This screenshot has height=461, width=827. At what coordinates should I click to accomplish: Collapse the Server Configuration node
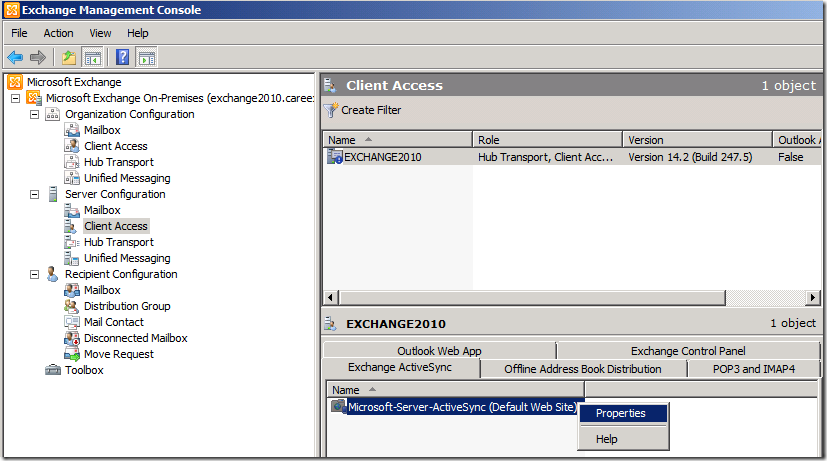pos(34,194)
